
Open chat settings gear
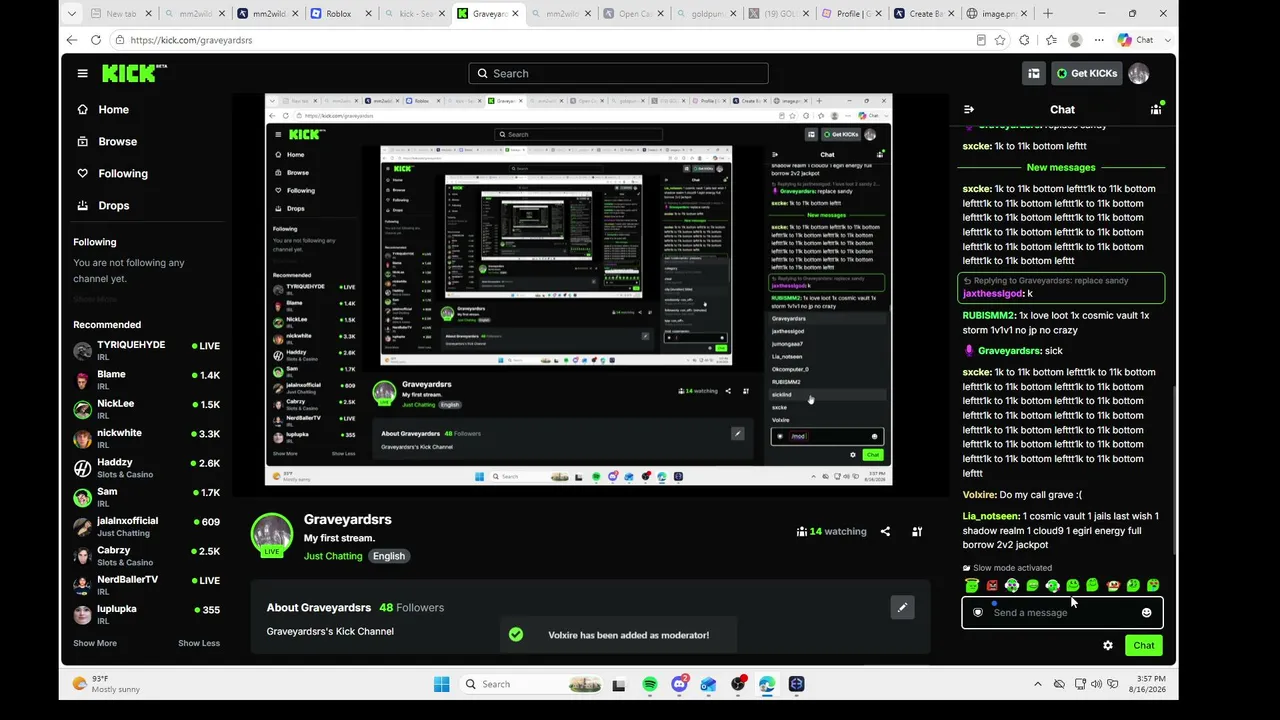1108,646
